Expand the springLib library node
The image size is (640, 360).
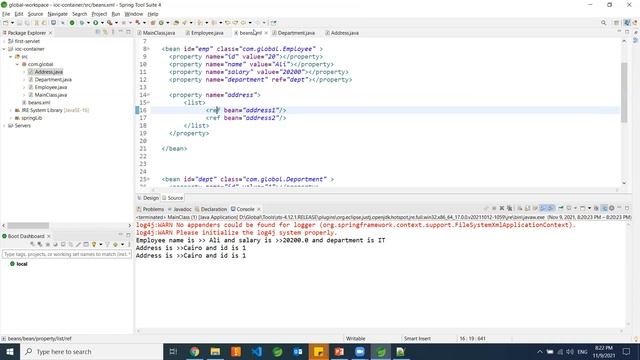11,118
